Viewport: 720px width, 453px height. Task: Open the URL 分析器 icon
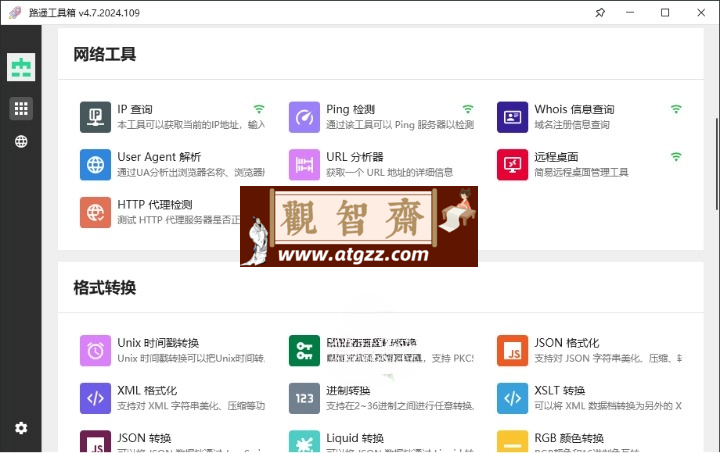tap(304, 164)
